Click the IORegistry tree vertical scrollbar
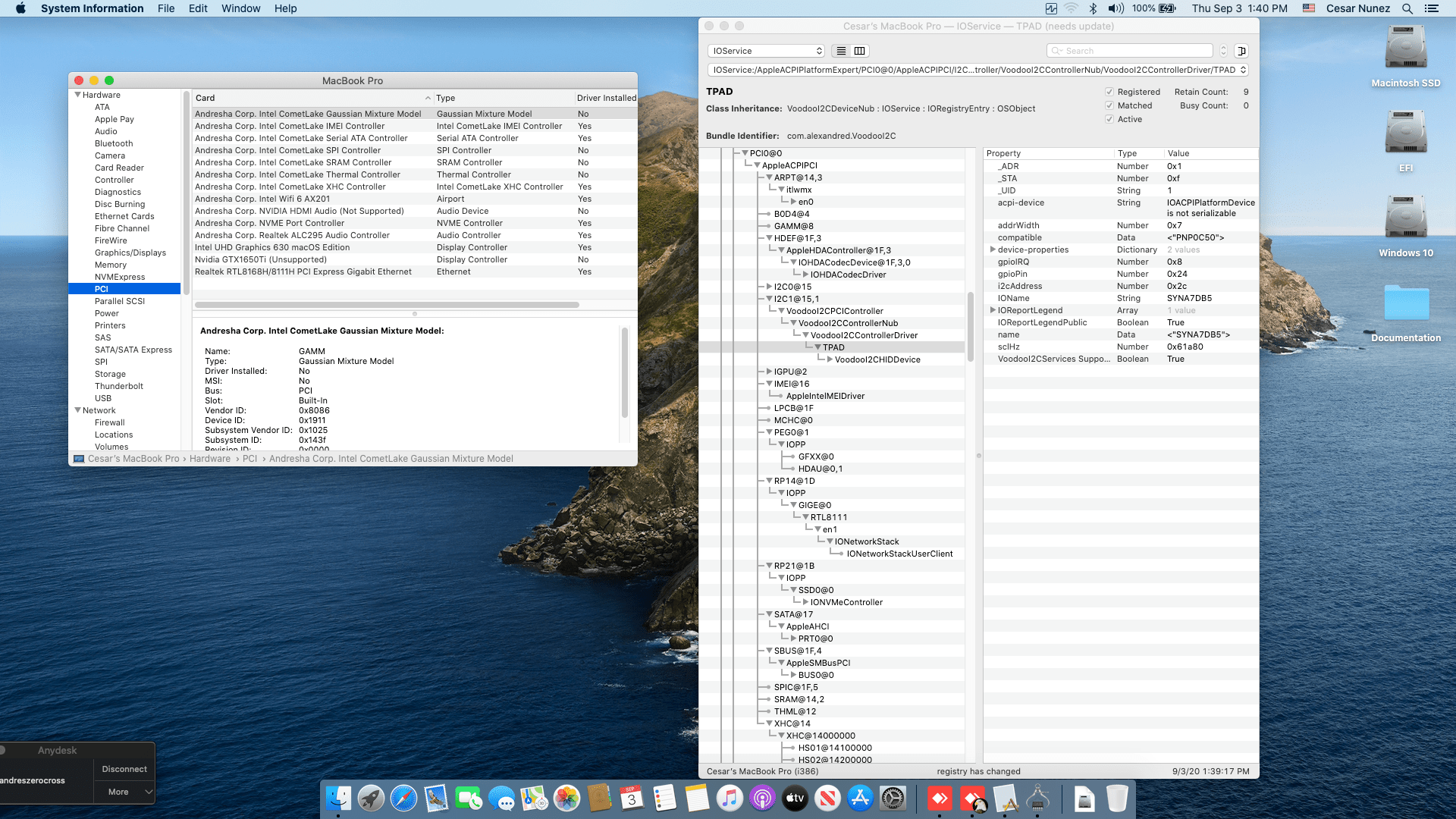 pyautogui.click(x=970, y=326)
